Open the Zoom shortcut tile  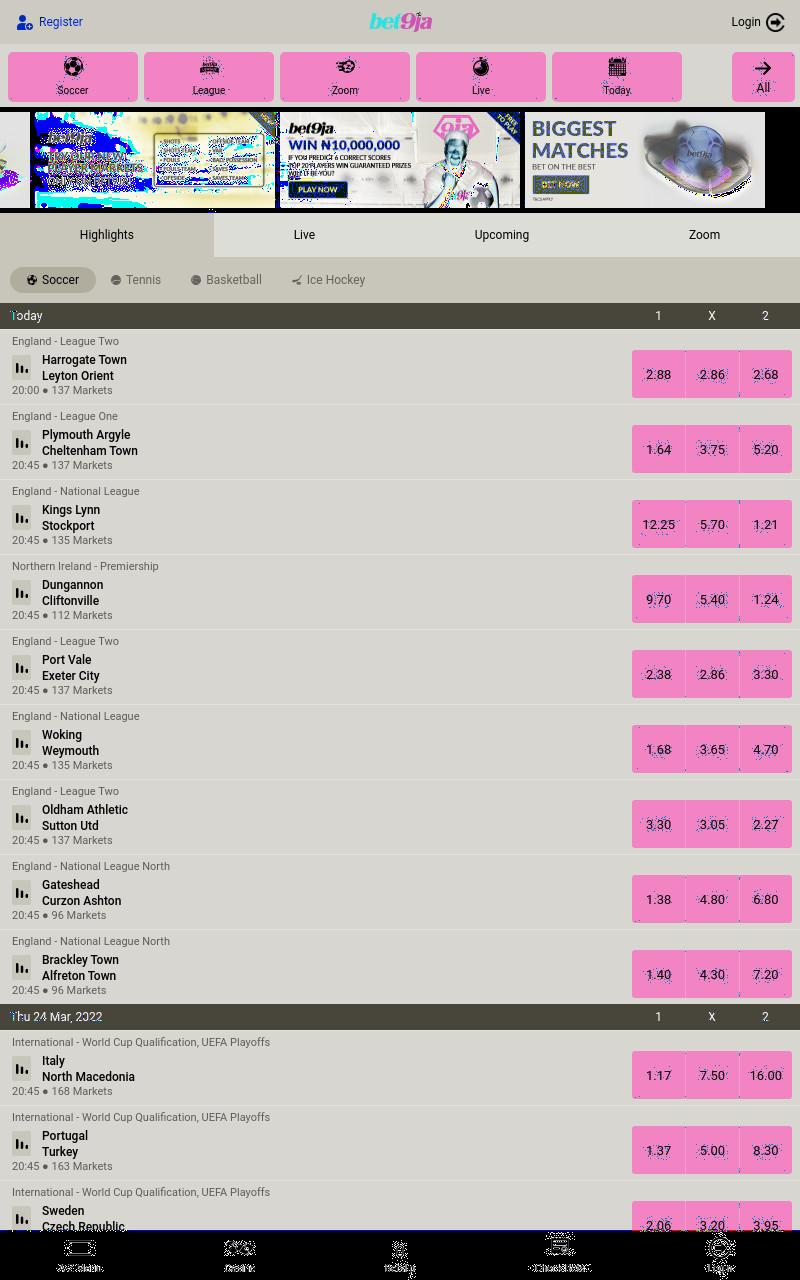pos(345,77)
